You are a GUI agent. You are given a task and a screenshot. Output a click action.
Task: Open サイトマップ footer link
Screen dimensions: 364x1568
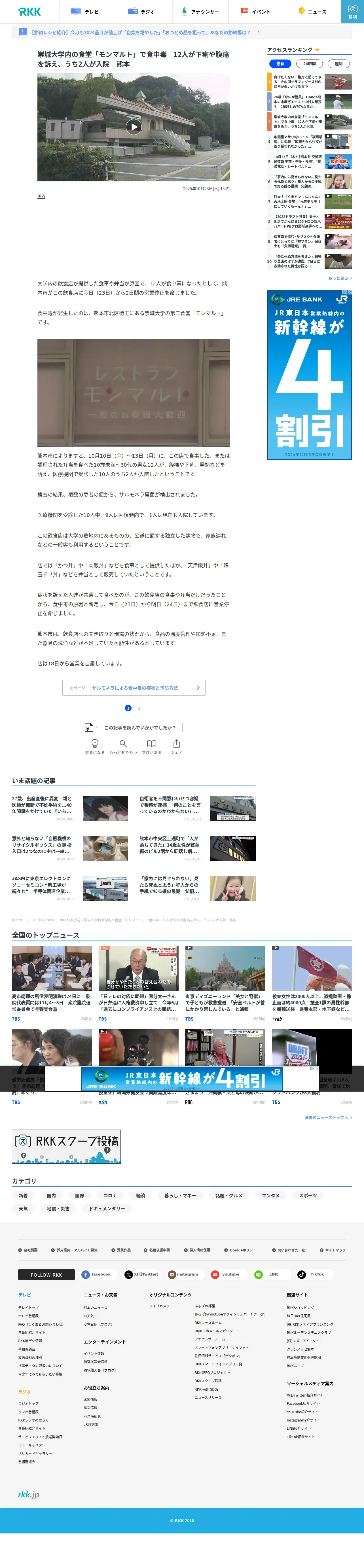pyautogui.click(x=332, y=1250)
